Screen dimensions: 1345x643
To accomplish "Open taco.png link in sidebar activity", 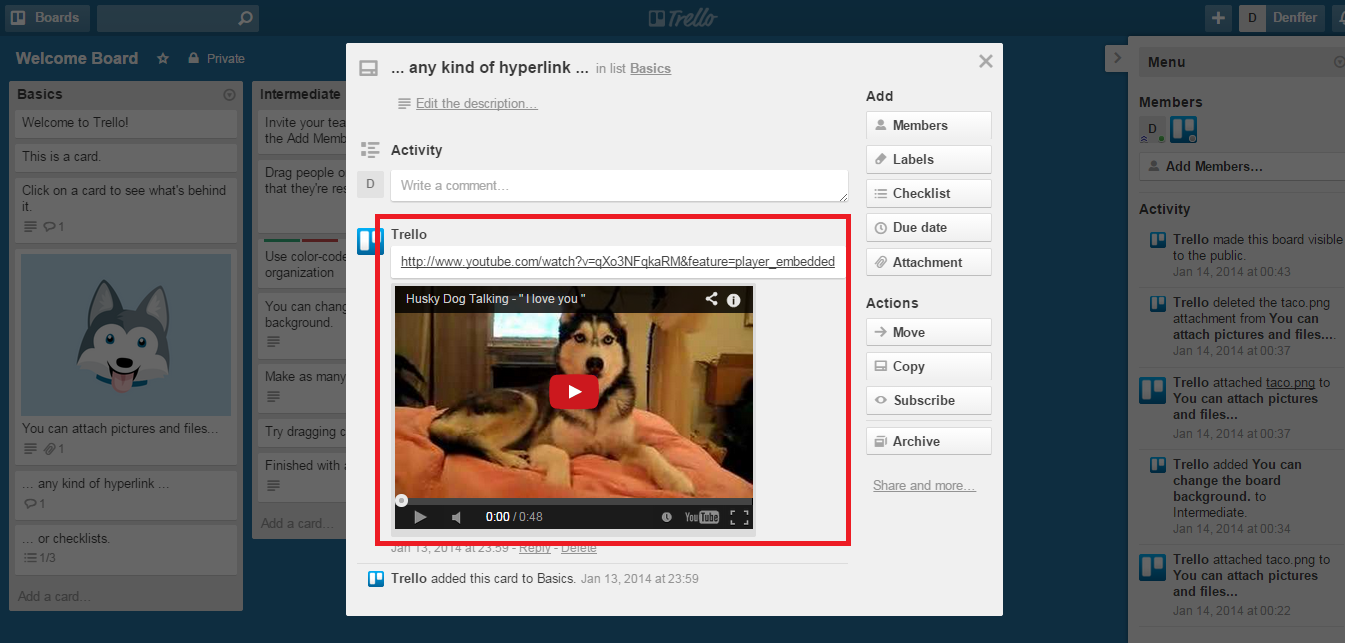I will point(1290,383).
